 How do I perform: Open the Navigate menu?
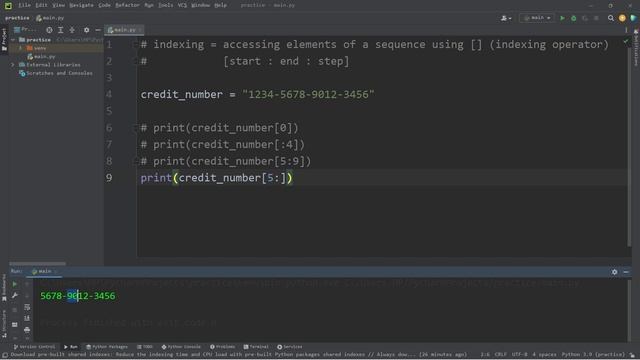click(81, 5)
